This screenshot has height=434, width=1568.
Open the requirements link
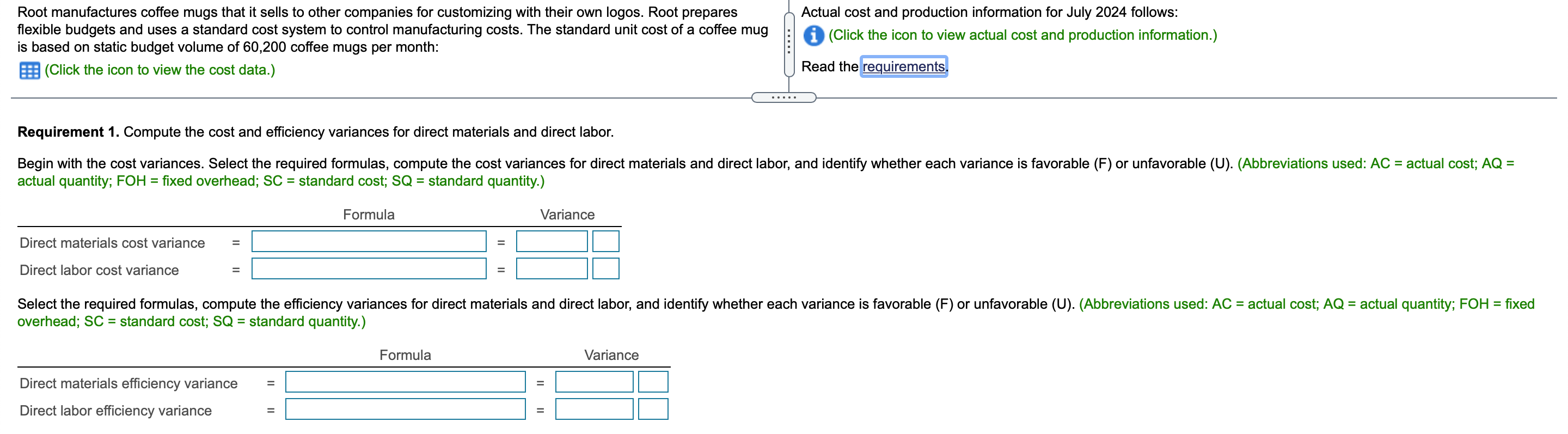[903, 66]
